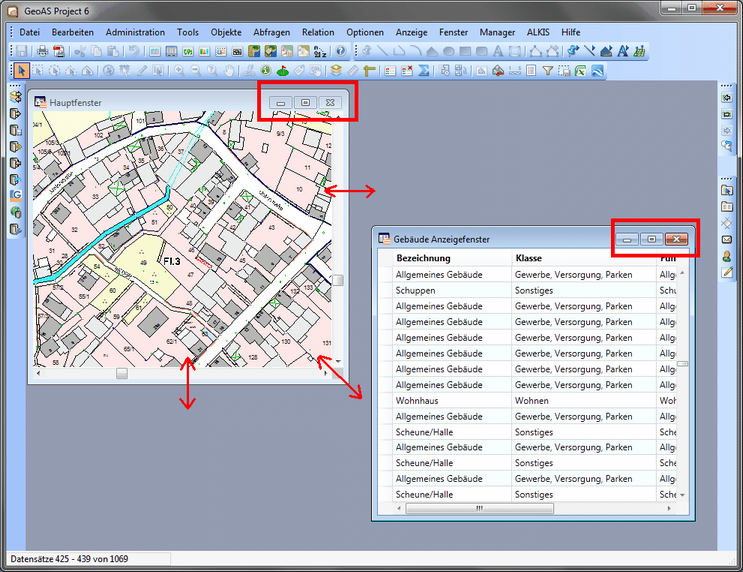Click the blue pushpin symbol style icon
The width and height of the screenshot is (743, 572).
573,51
